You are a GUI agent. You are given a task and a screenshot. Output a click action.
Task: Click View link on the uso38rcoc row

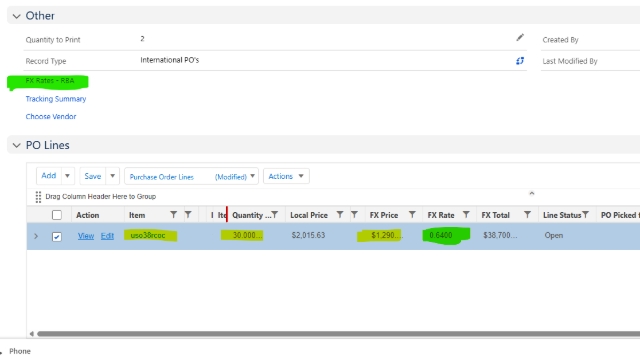(x=86, y=236)
